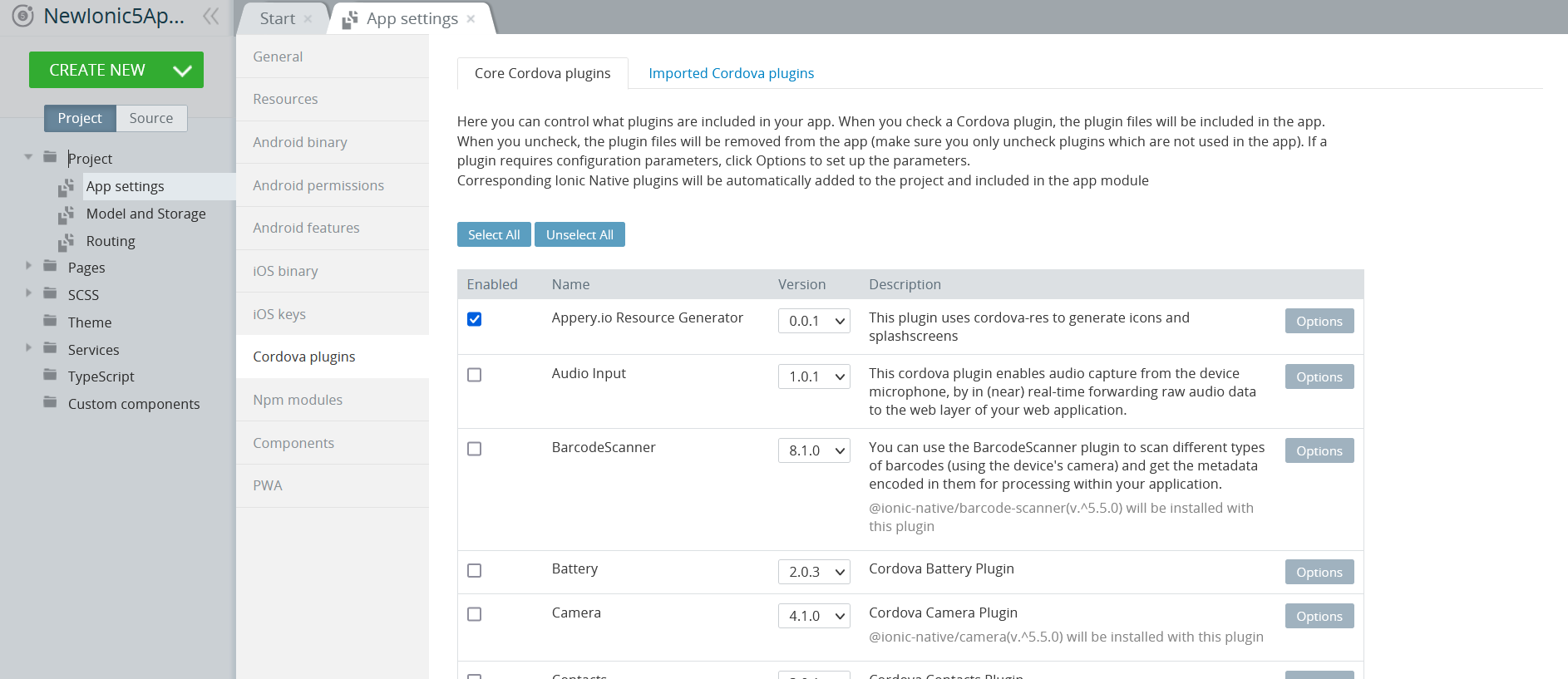Screen dimensions: 1568x679
Task: Collapse the left sidebar with double-chevron icon
Action: [x=211, y=16]
